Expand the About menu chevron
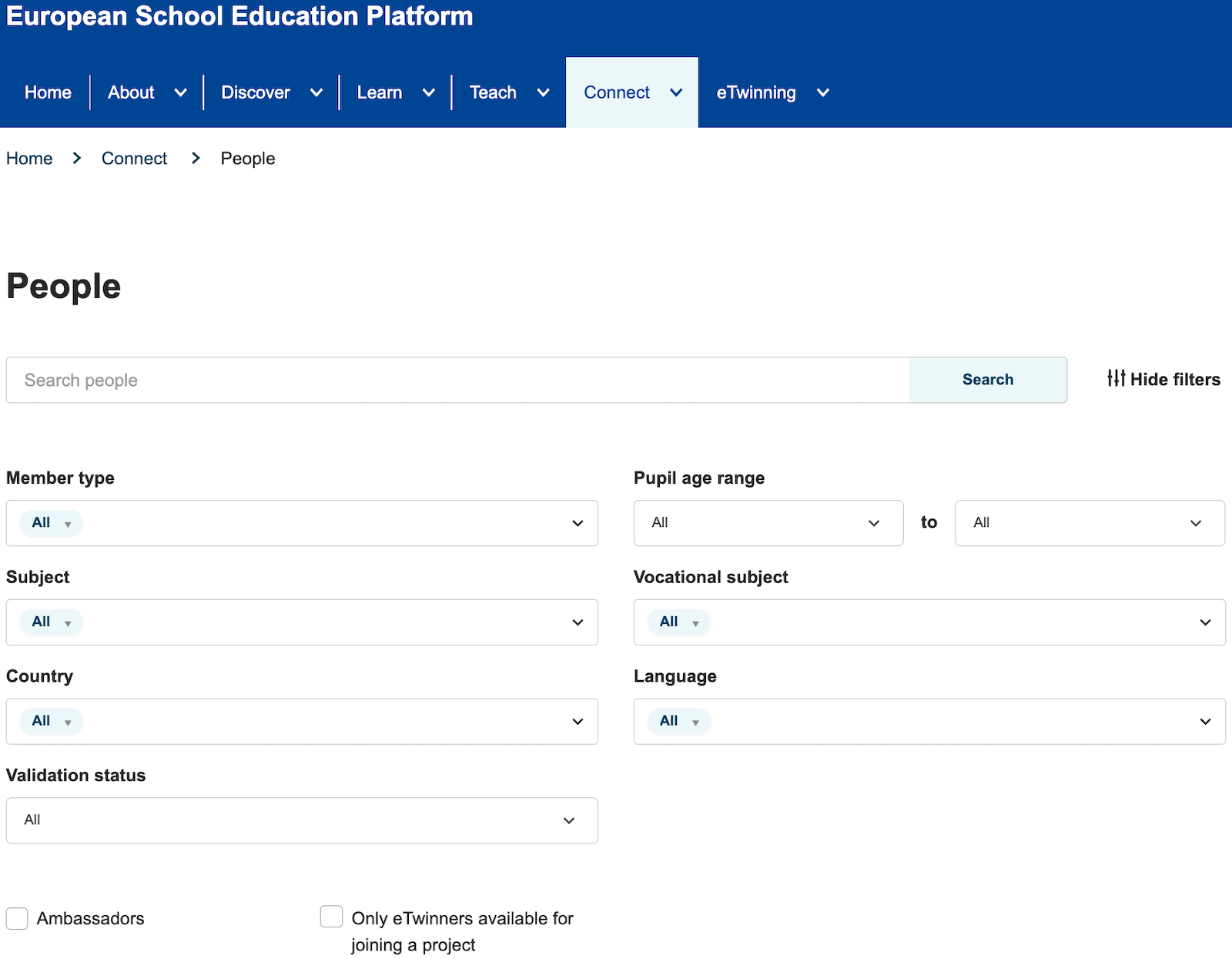Screen dimensions: 1232x959 [x=181, y=93]
